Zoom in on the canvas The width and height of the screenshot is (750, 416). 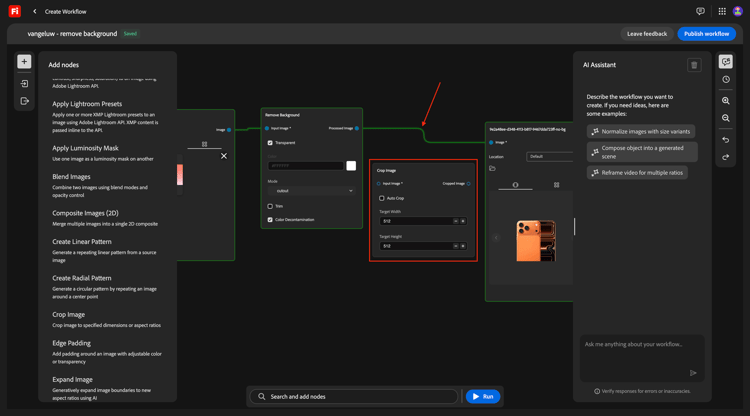(726, 100)
